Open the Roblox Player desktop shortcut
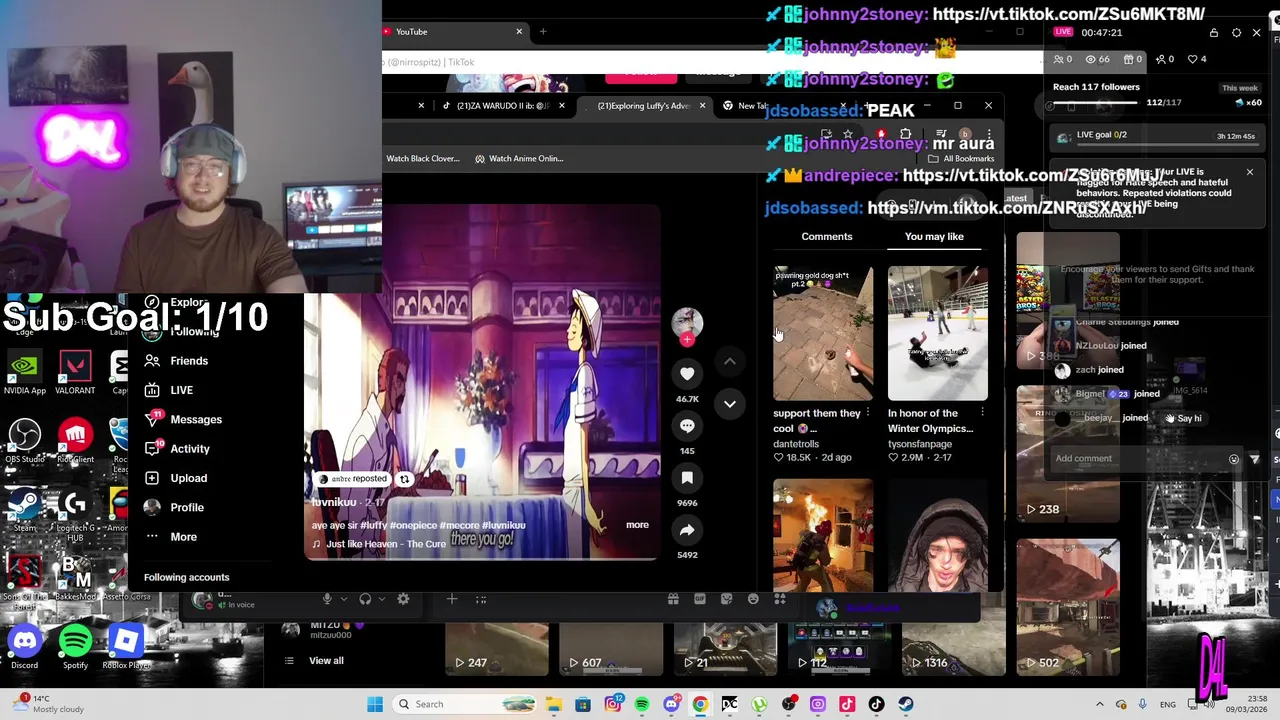Viewport: 1280px width, 720px height. [x=126, y=646]
